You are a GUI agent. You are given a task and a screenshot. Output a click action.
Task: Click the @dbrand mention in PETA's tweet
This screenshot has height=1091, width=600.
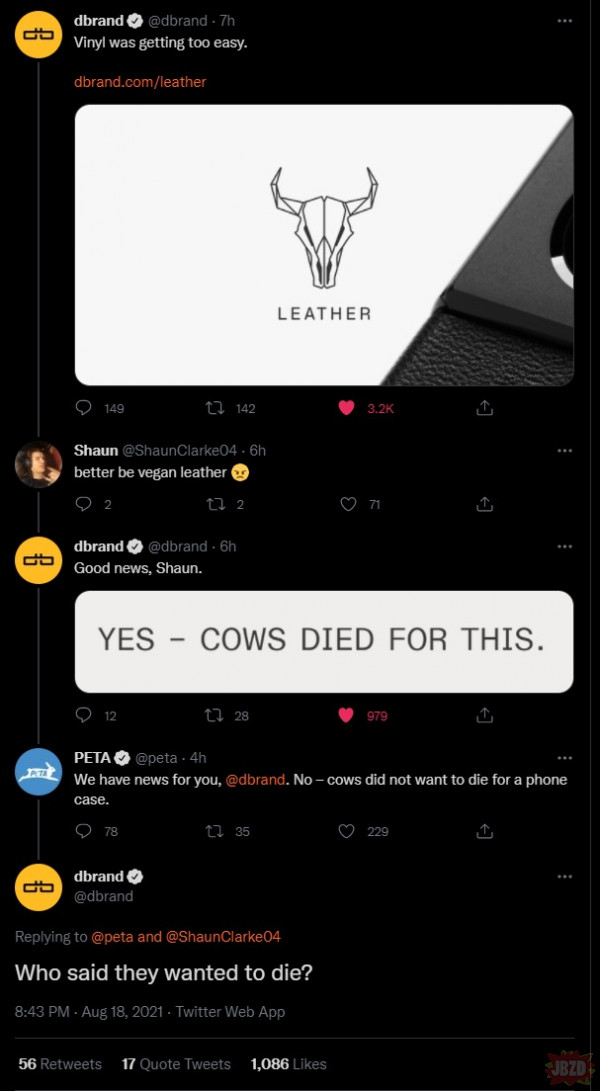click(256, 779)
